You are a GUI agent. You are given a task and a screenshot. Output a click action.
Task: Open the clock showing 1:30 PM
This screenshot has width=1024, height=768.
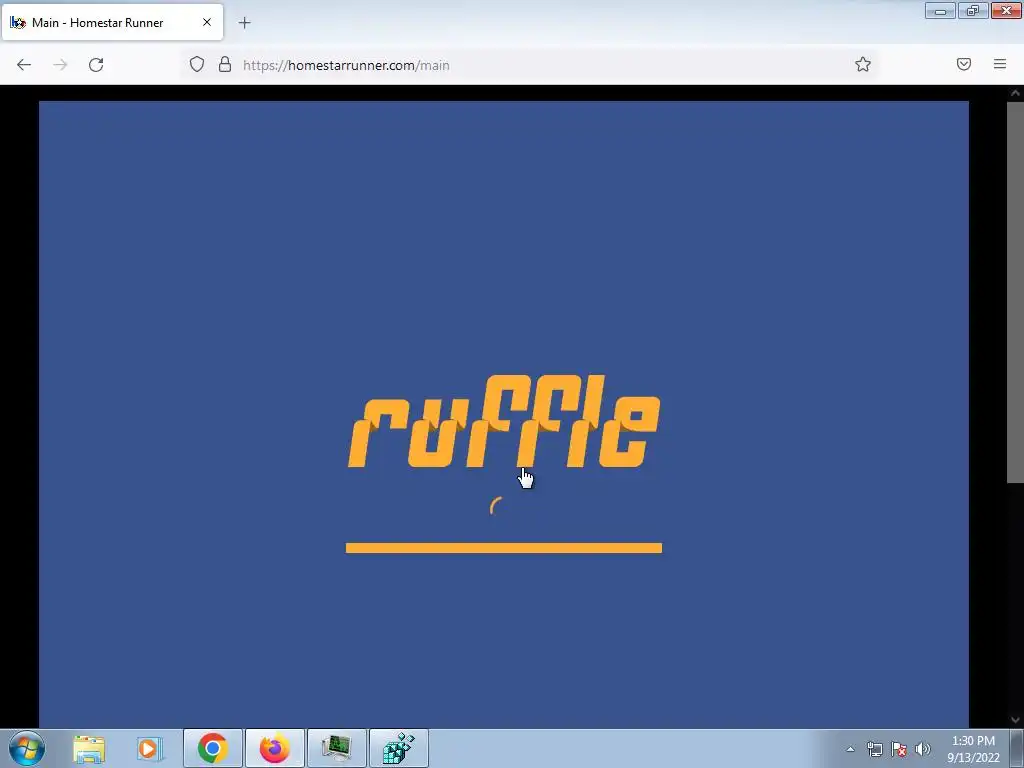973,749
